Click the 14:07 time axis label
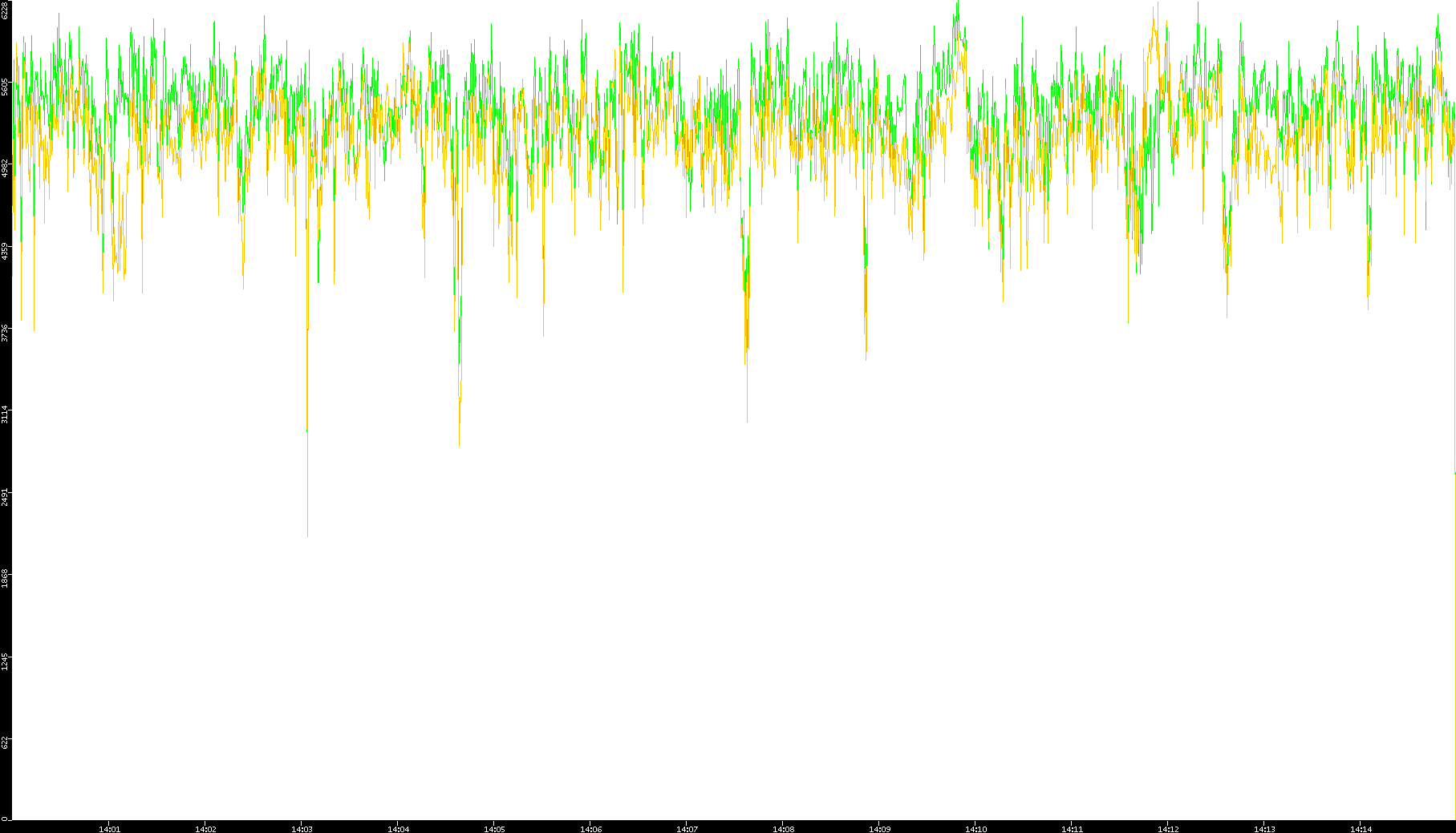Image resolution: width=1456 pixels, height=833 pixels. click(x=687, y=829)
